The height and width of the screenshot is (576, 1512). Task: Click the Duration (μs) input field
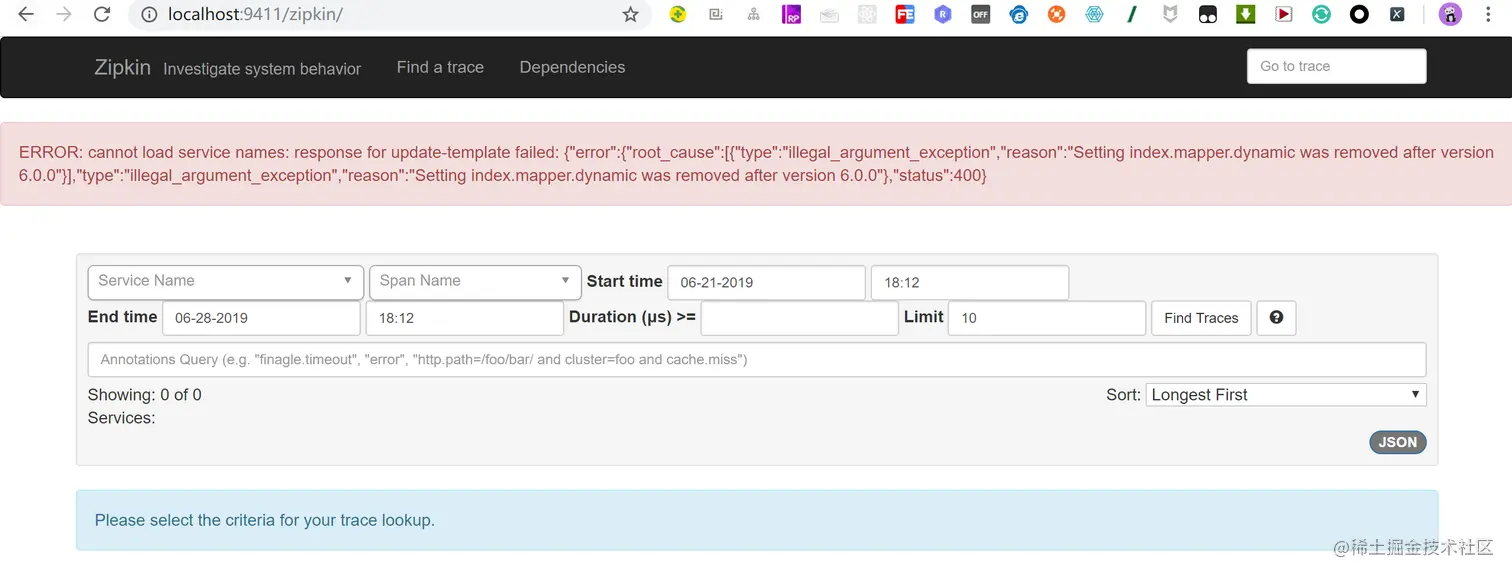point(800,318)
